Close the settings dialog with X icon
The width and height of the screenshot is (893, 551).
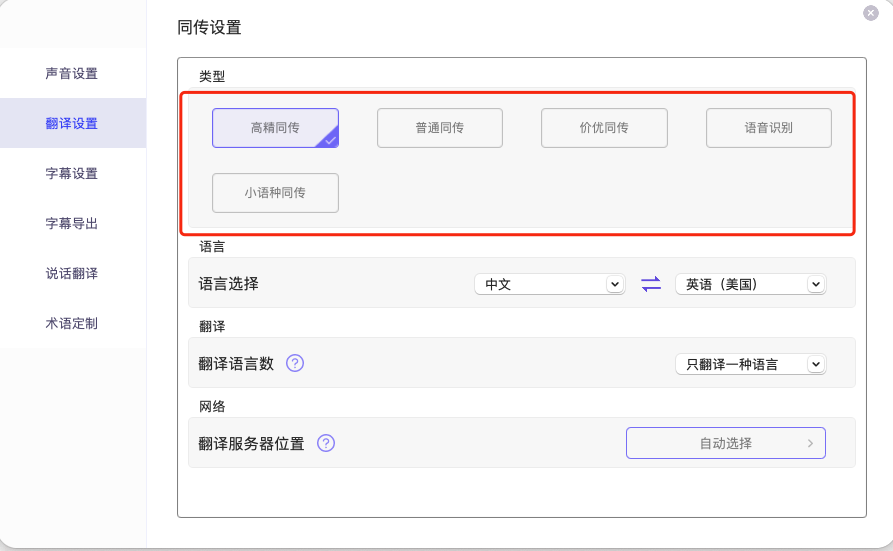(871, 12)
